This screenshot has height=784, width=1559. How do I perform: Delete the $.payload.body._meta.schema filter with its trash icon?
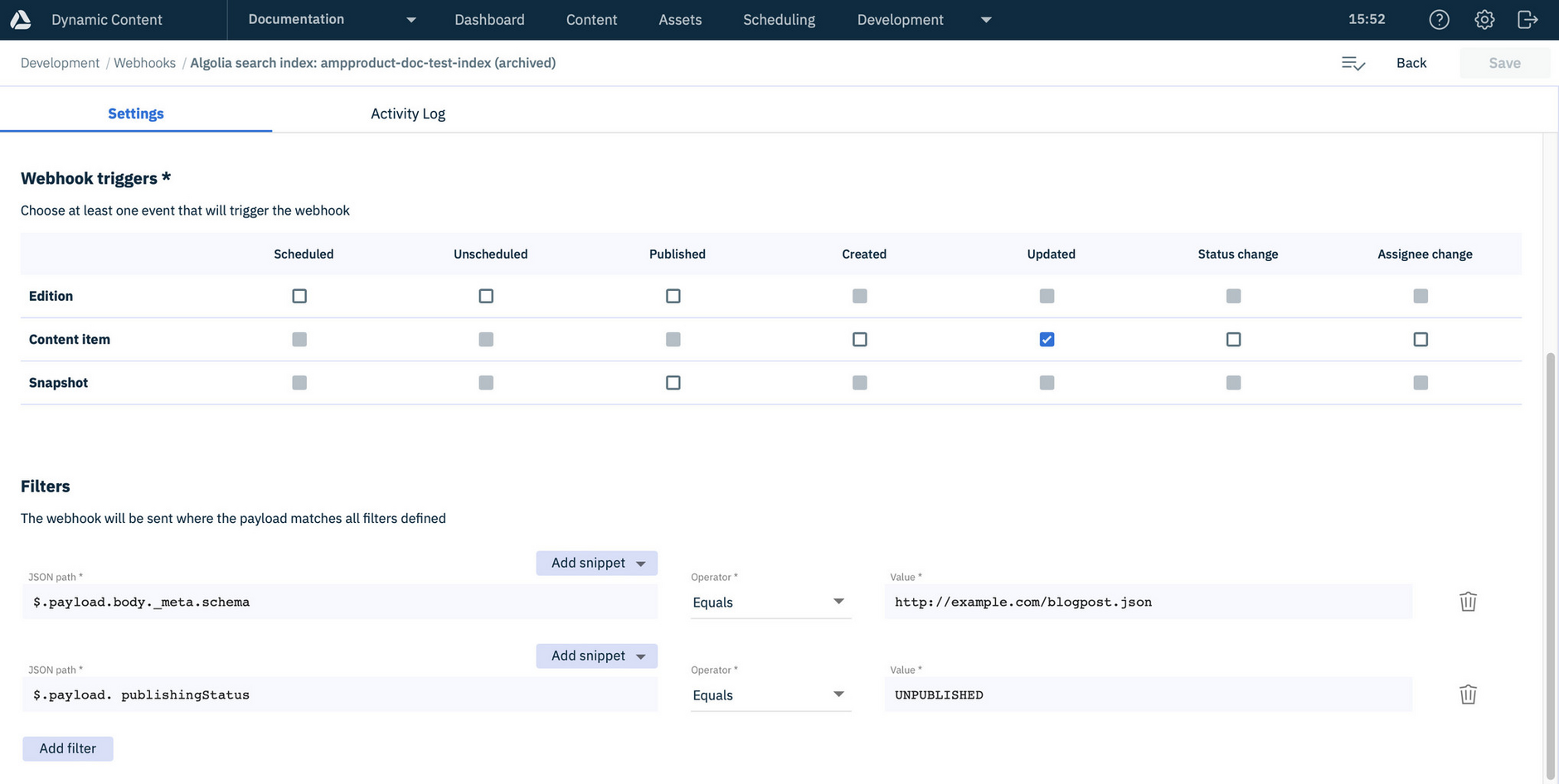1468,602
